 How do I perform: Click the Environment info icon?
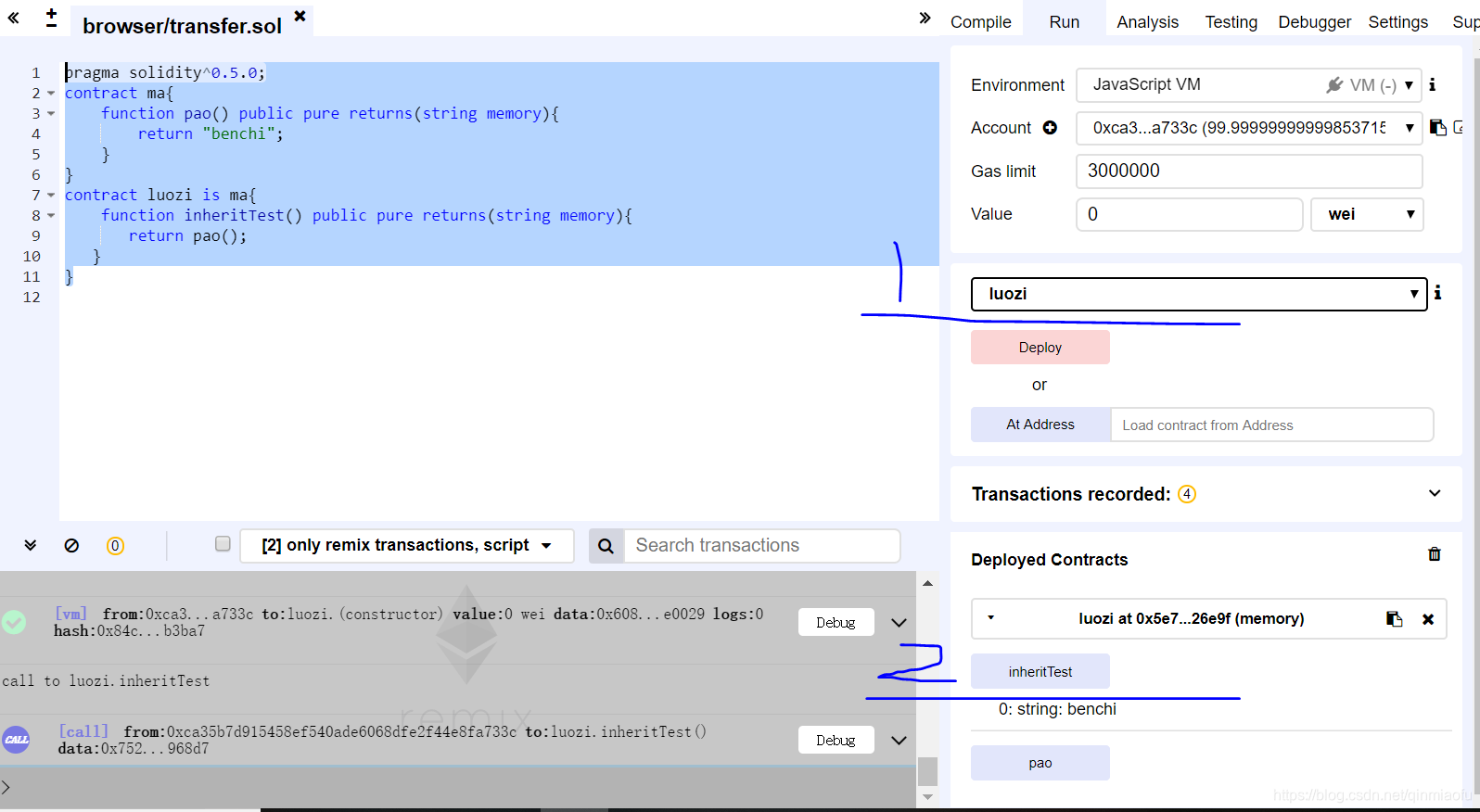[1433, 85]
